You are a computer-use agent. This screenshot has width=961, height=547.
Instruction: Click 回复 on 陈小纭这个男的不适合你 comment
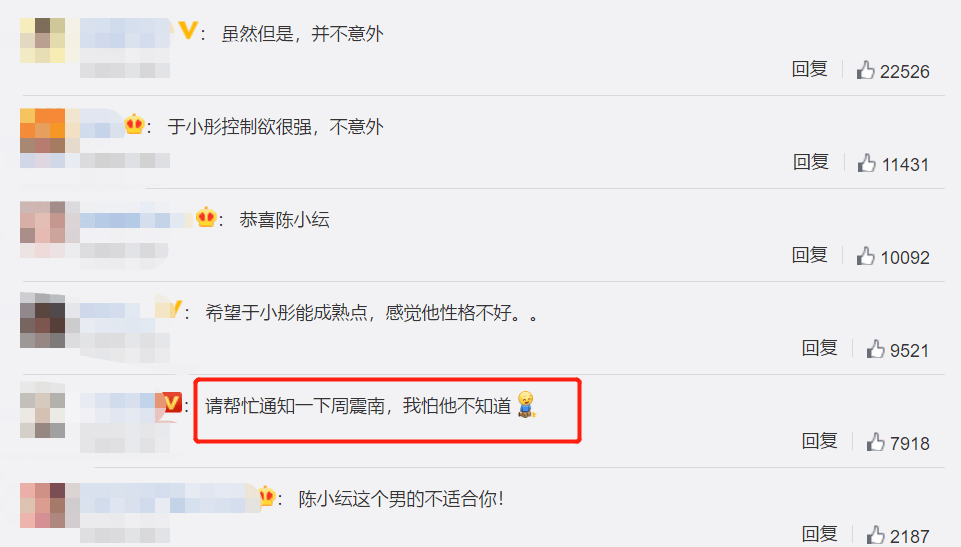click(819, 534)
